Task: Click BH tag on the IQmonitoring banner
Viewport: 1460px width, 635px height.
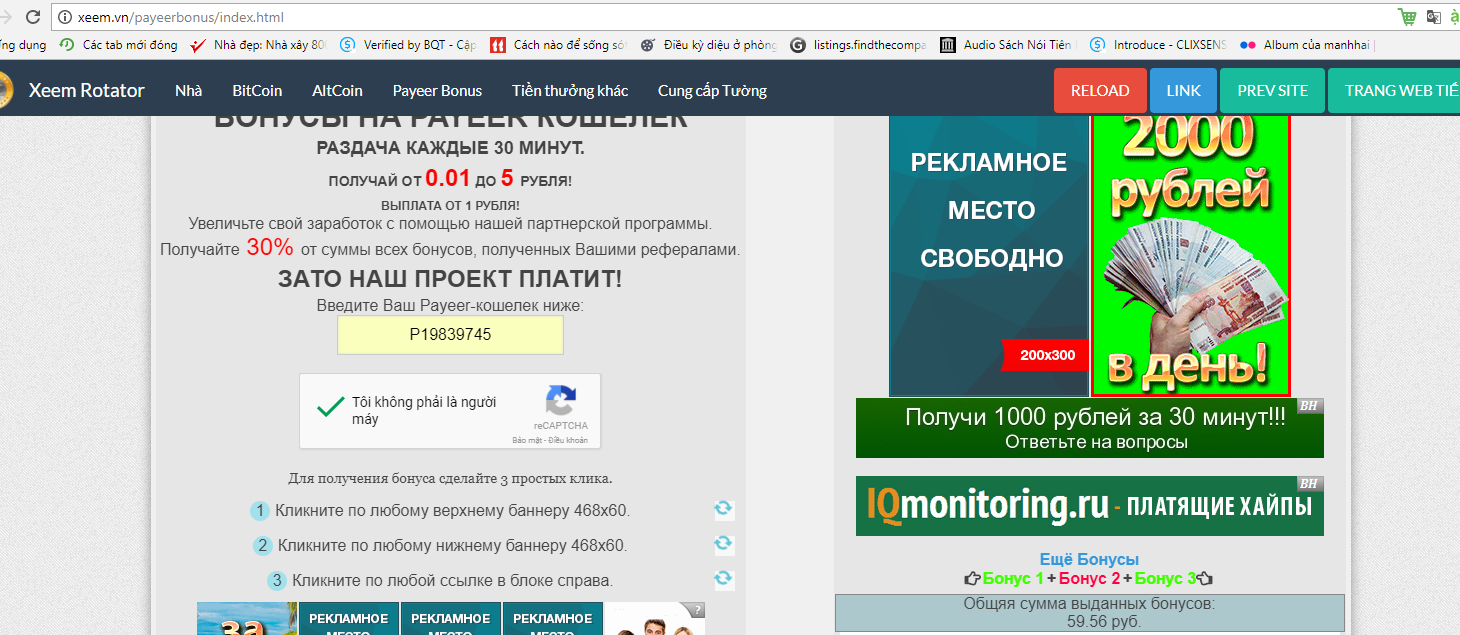Action: [1309, 484]
